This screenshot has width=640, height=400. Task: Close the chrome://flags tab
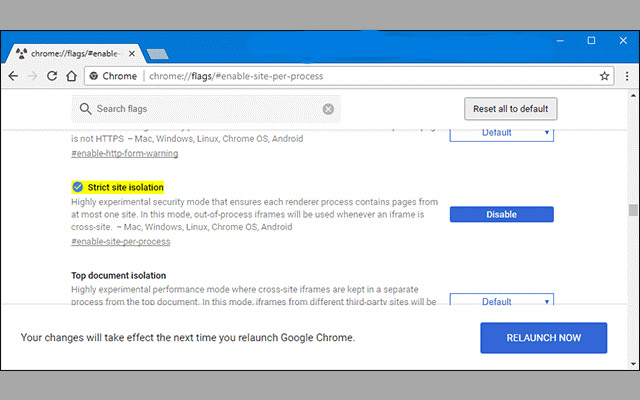[132, 53]
